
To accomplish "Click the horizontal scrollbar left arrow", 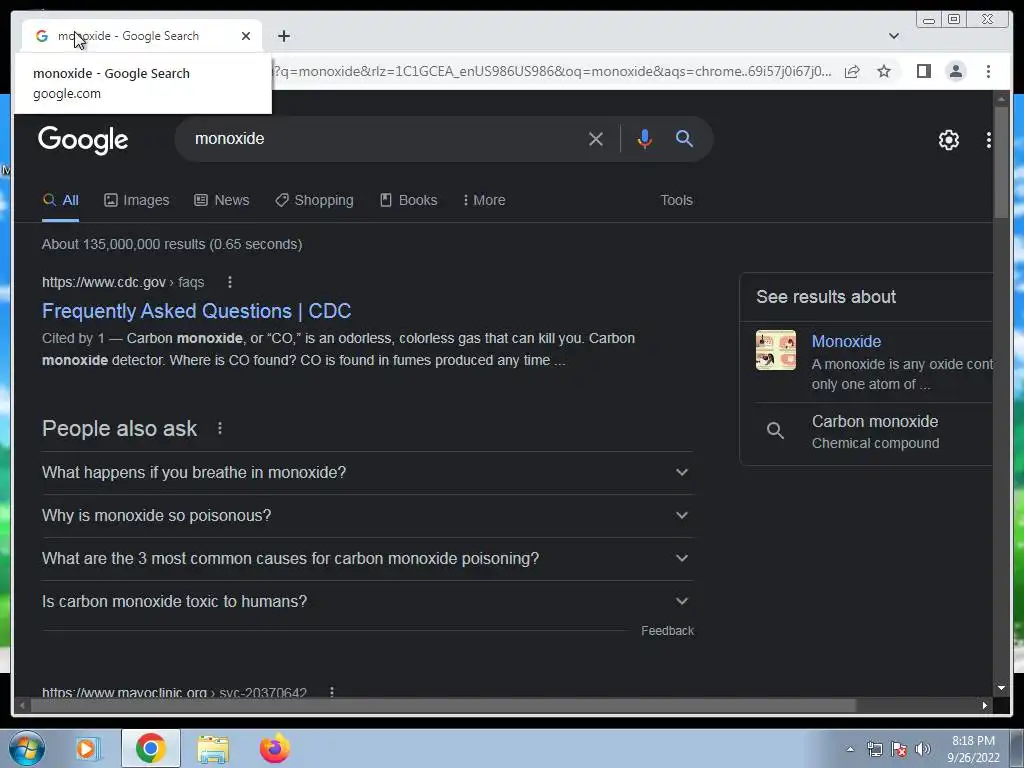I will point(22,705).
